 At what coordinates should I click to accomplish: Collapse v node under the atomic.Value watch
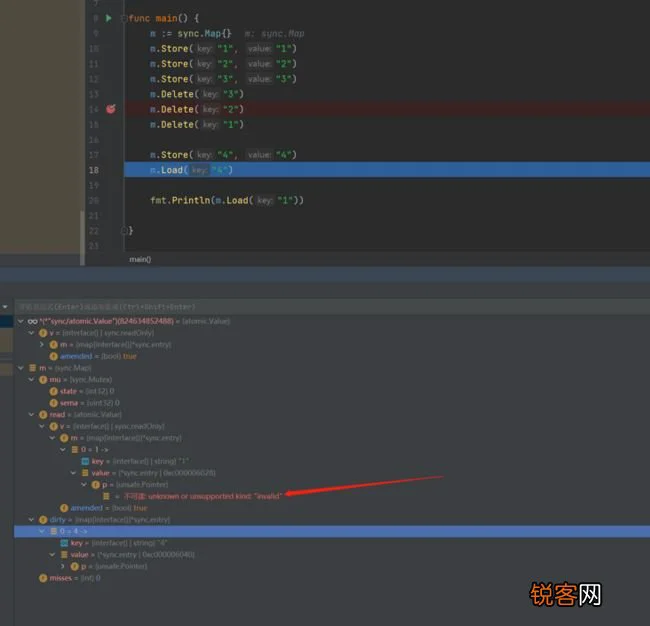pos(31,333)
